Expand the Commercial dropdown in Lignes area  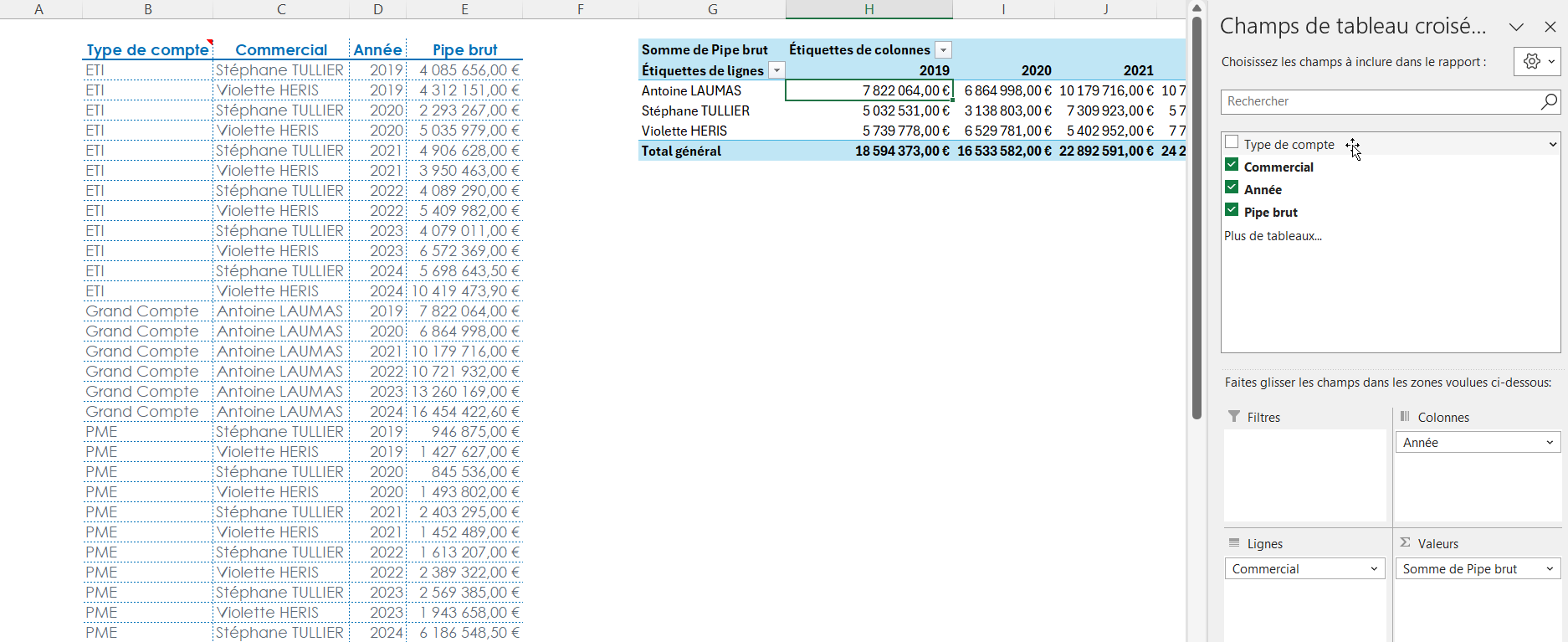(1374, 569)
